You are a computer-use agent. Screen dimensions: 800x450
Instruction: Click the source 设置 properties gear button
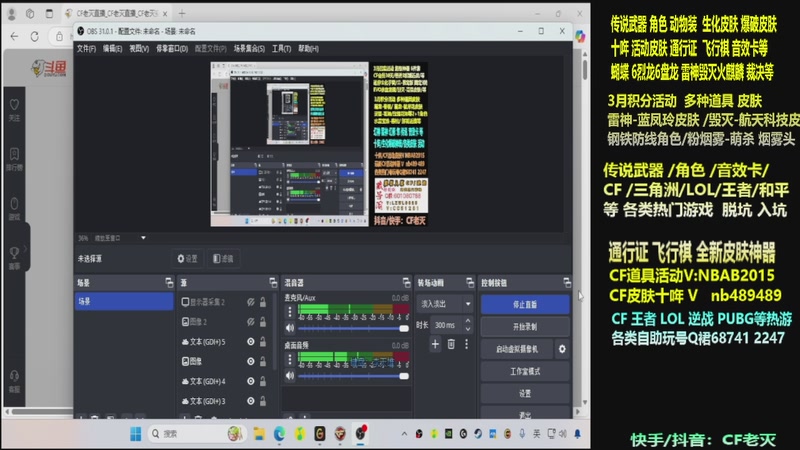[187, 259]
